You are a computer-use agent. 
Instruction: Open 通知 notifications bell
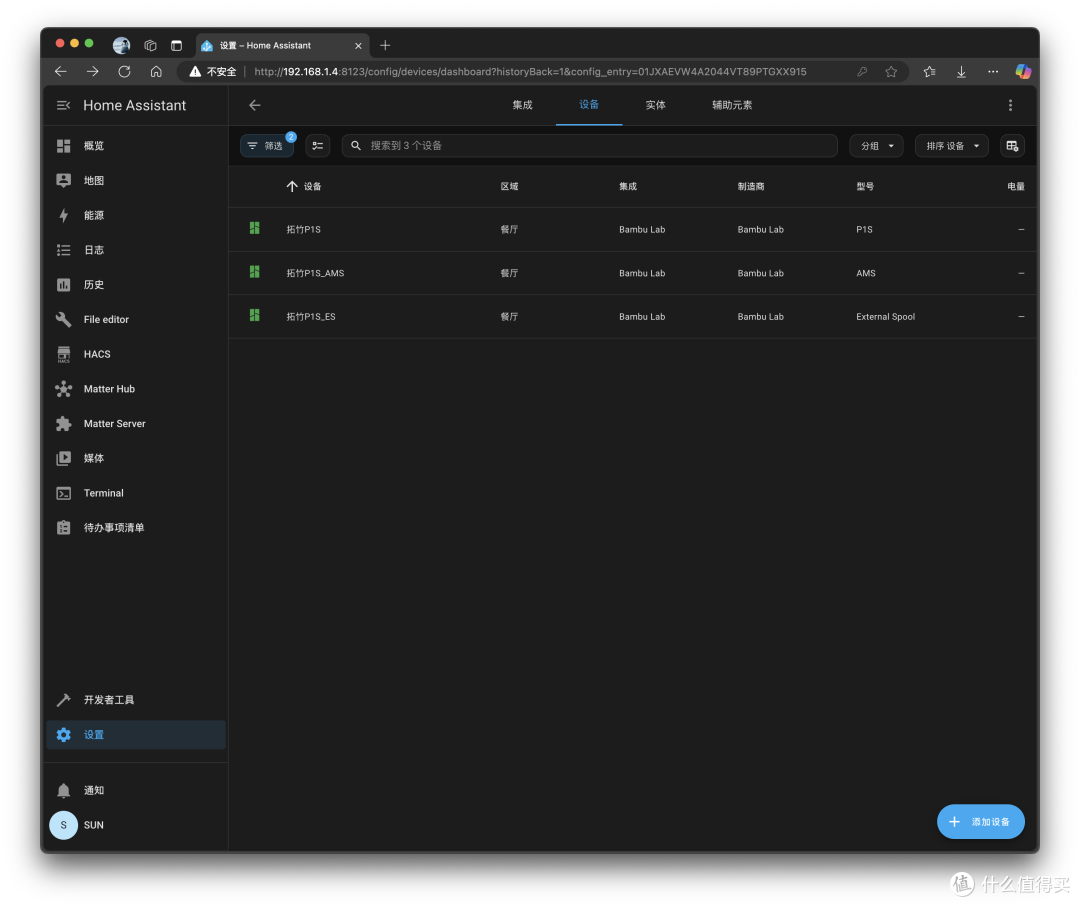pos(136,790)
